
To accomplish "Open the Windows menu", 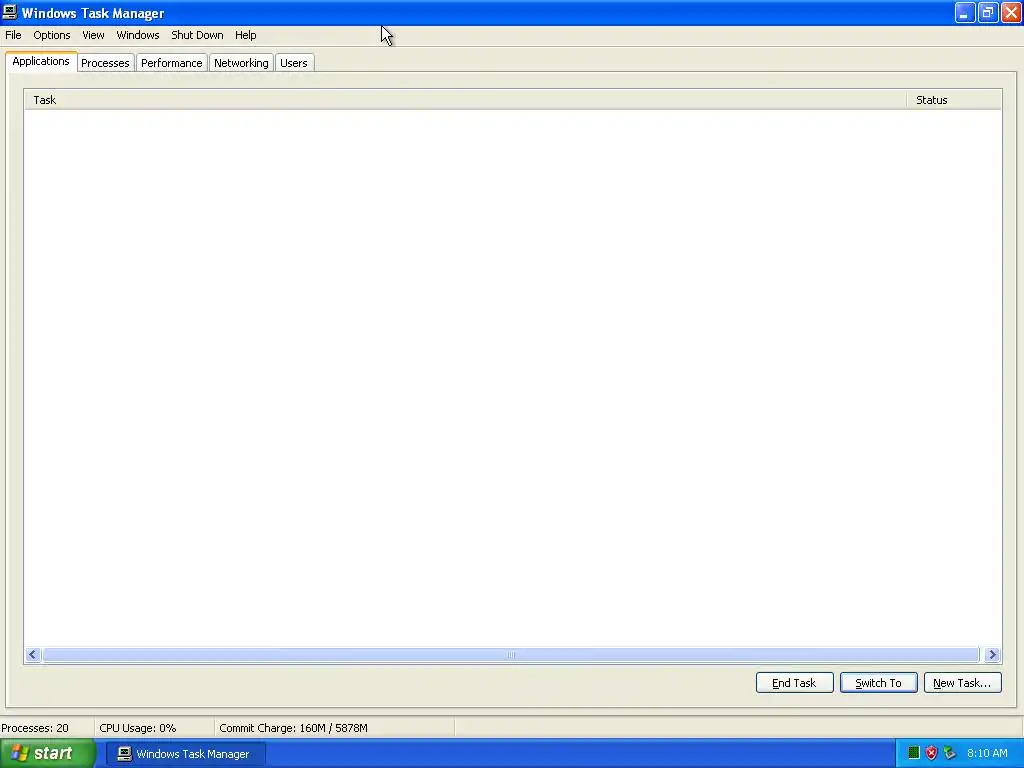I will [x=138, y=35].
